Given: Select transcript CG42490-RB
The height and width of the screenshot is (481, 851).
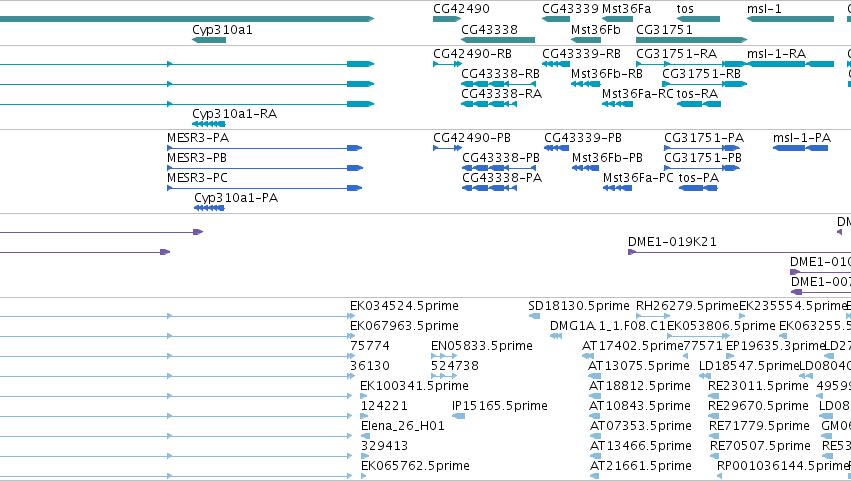Looking at the screenshot, I should [x=472, y=54].
